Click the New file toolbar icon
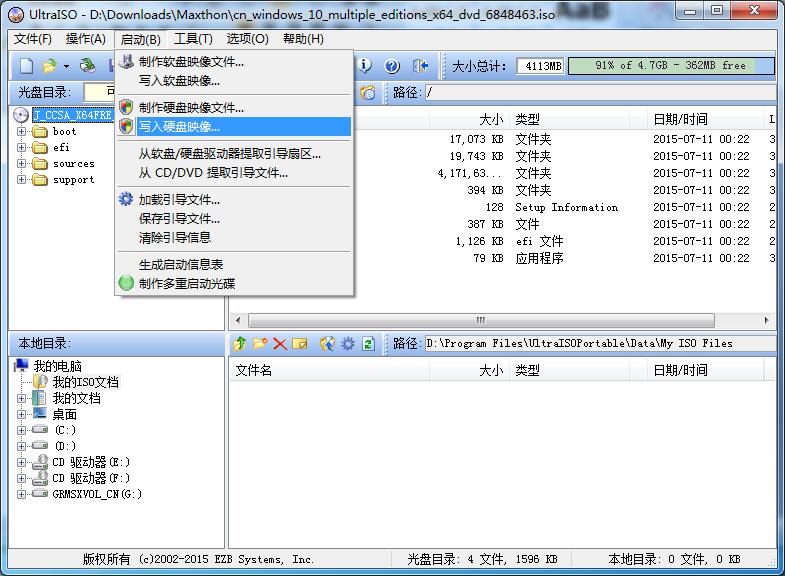 click(27, 66)
